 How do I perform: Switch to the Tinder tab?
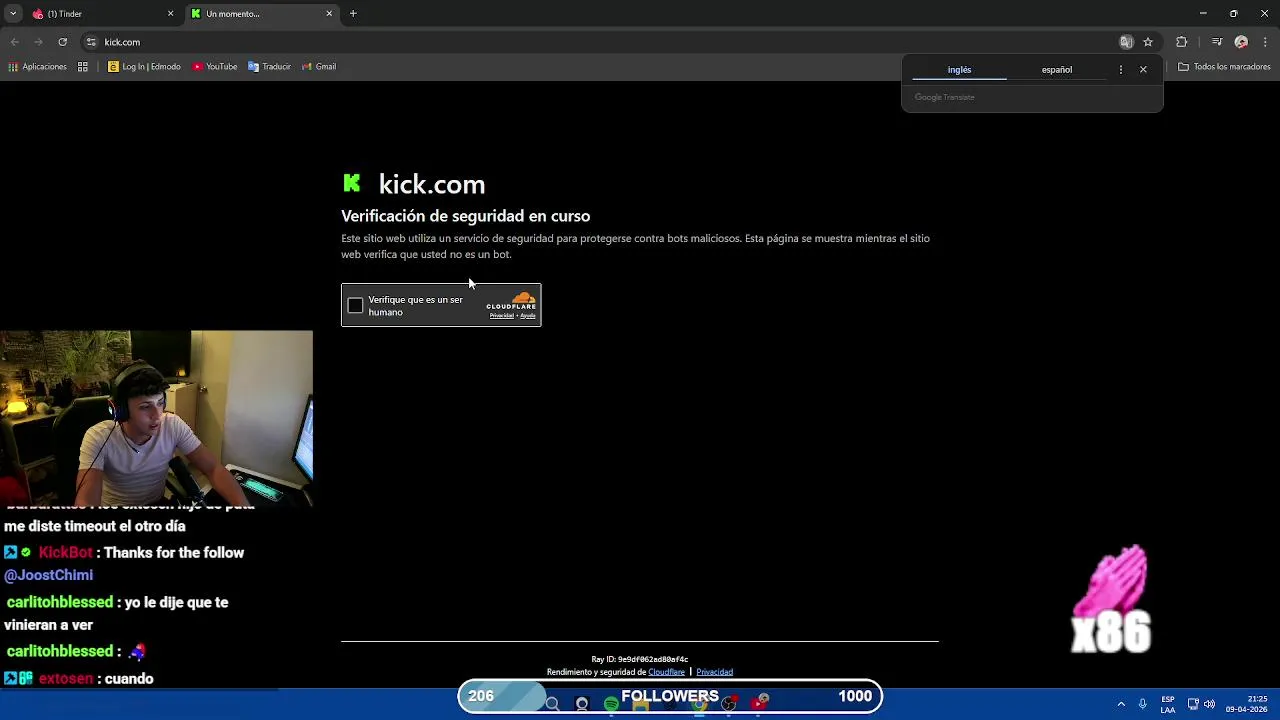pyautogui.click(x=103, y=14)
